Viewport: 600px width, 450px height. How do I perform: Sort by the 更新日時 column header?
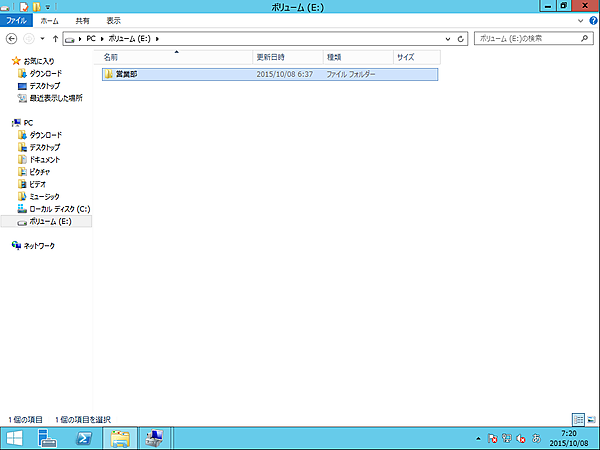click(288, 57)
